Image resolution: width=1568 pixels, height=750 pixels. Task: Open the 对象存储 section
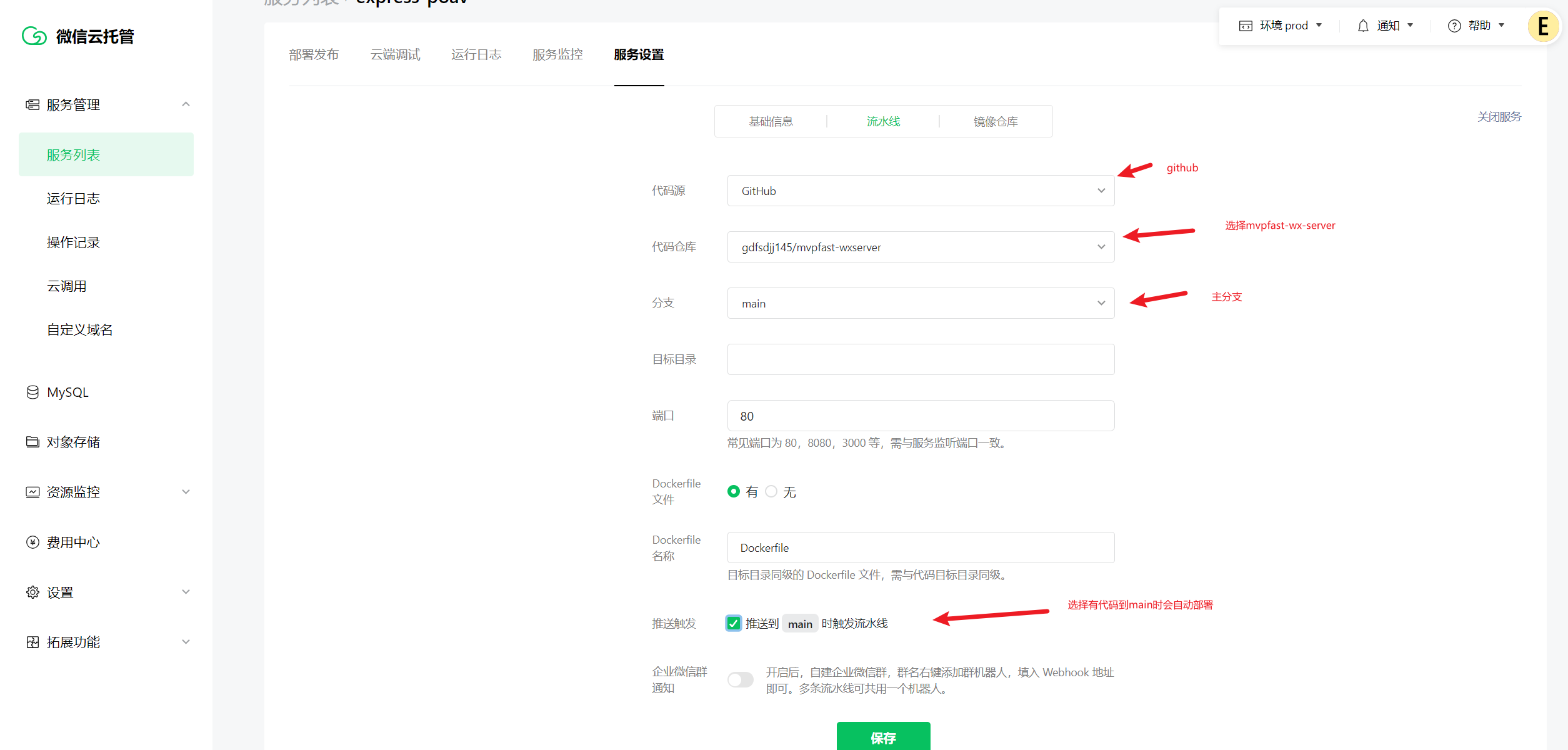click(73, 442)
